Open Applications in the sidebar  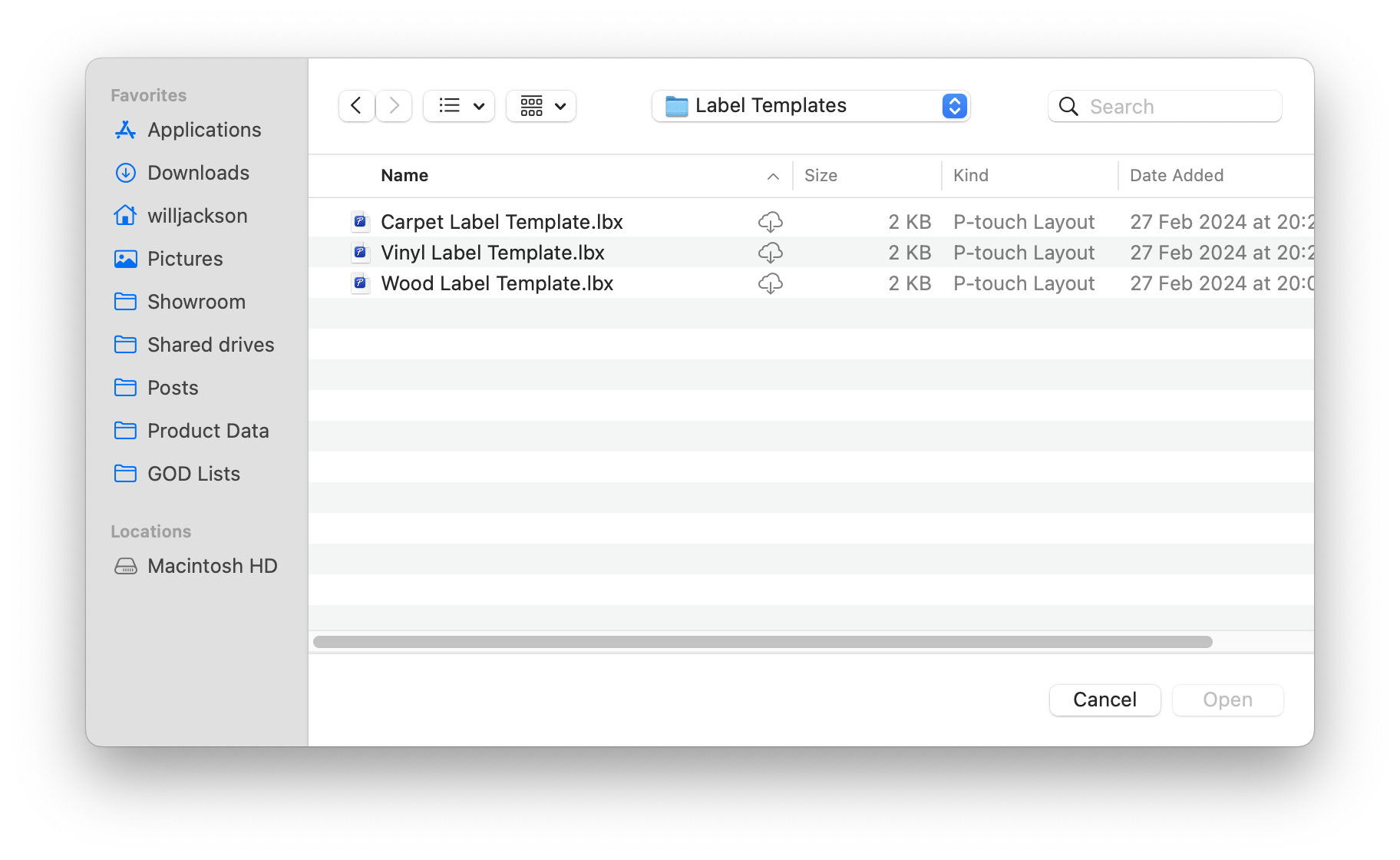tap(203, 130)
